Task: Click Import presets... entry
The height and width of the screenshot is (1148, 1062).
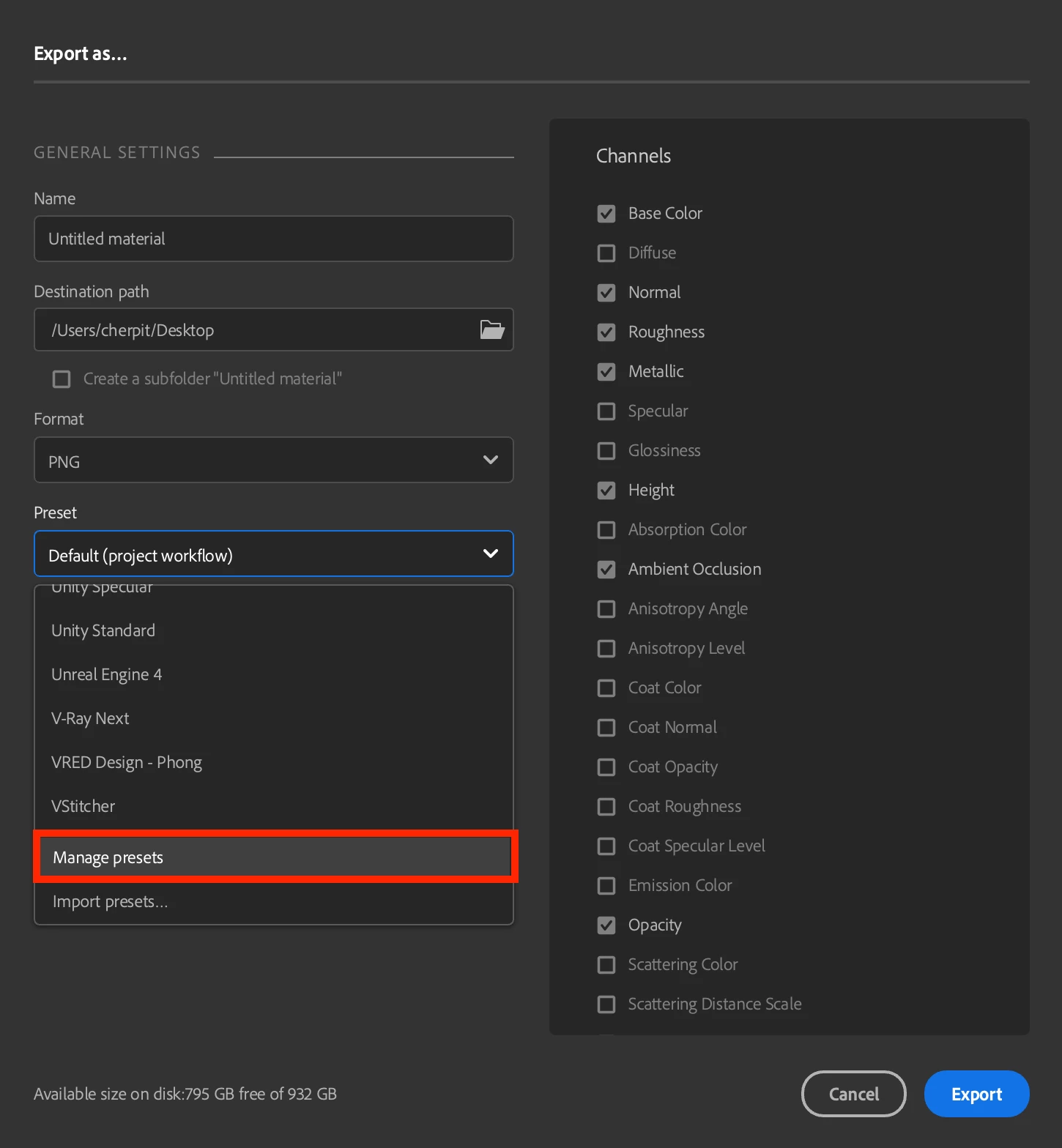Action: [111, 901]
